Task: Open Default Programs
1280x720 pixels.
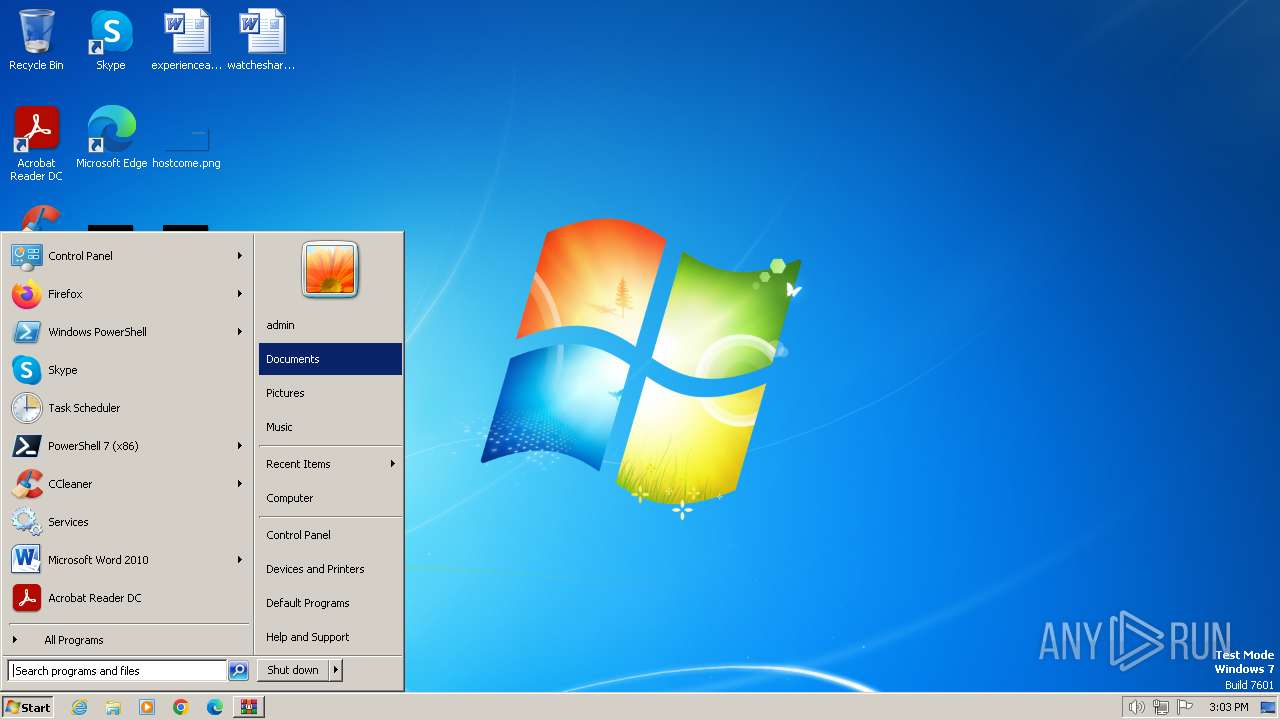Action: [x=330, y=603]
